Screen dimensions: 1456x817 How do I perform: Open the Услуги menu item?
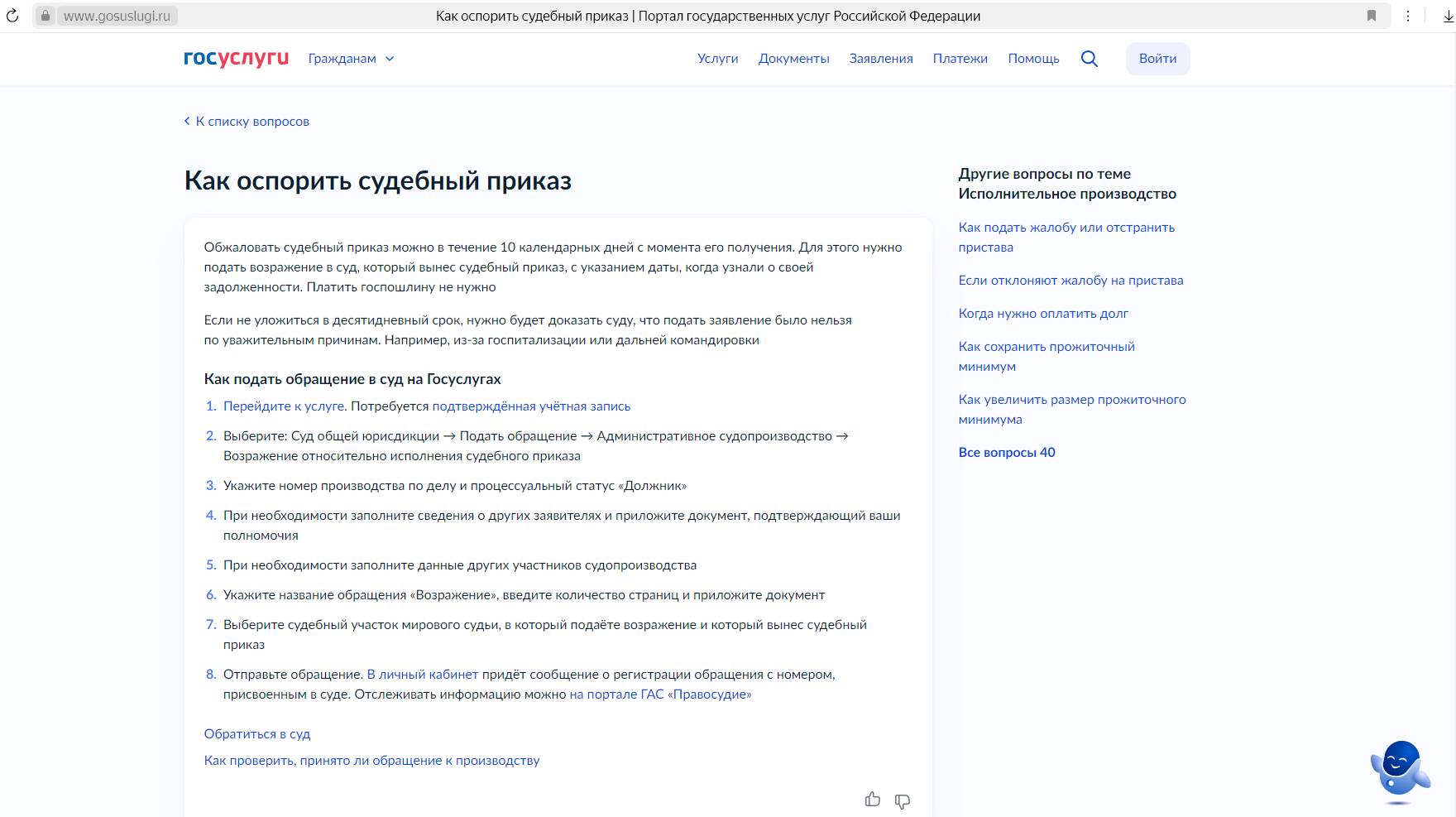pyautogui.click(x=717, y=59)
